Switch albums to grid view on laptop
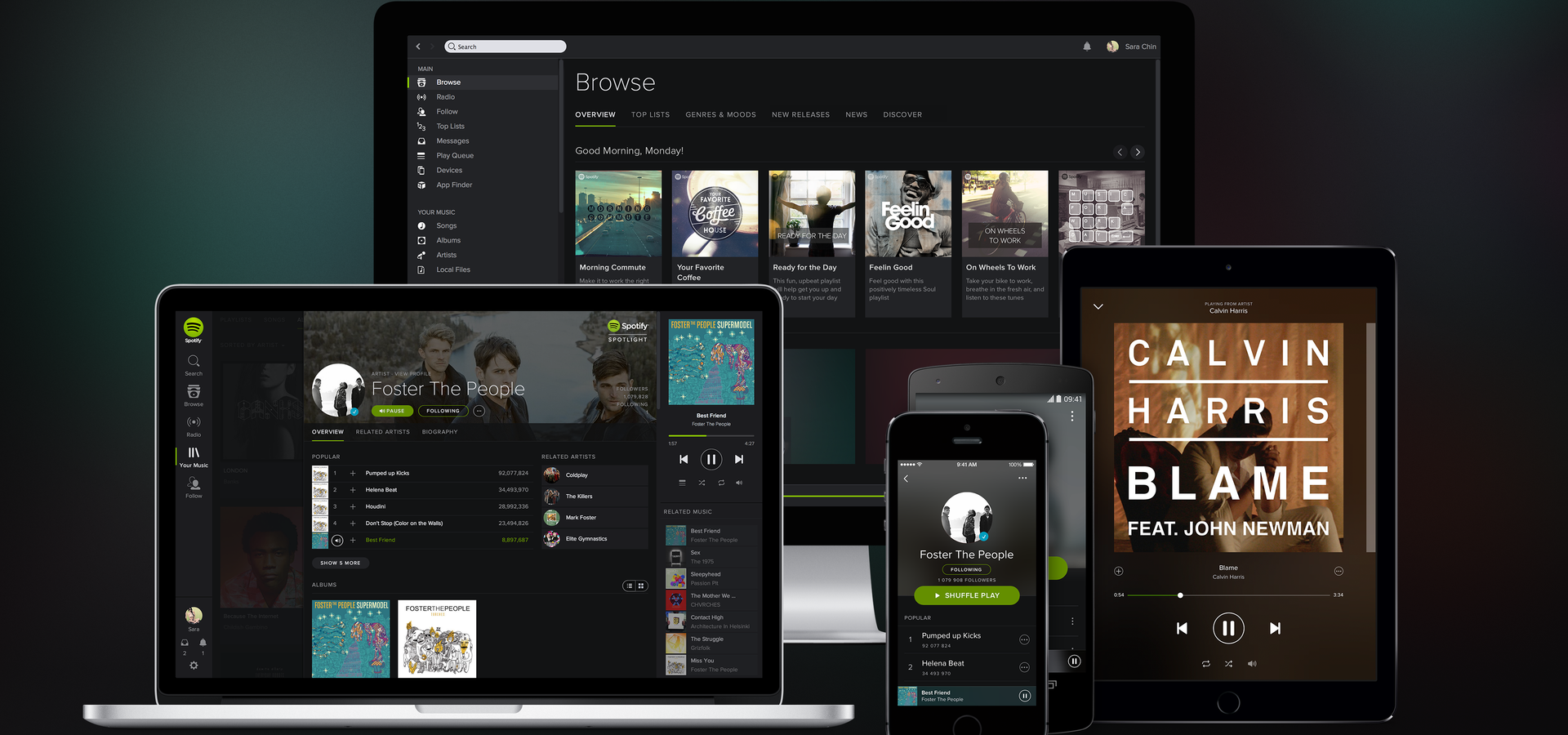The height and width of the screenshot is (735, 1568). click(x=641, y=586)
